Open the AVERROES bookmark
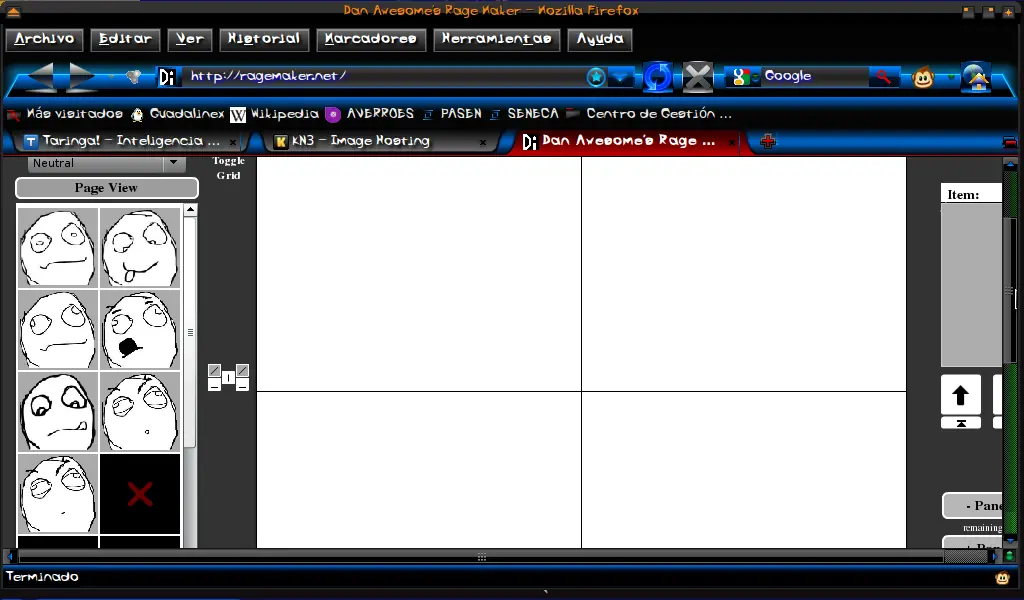The image size is (1024, 600). (370, 114)
